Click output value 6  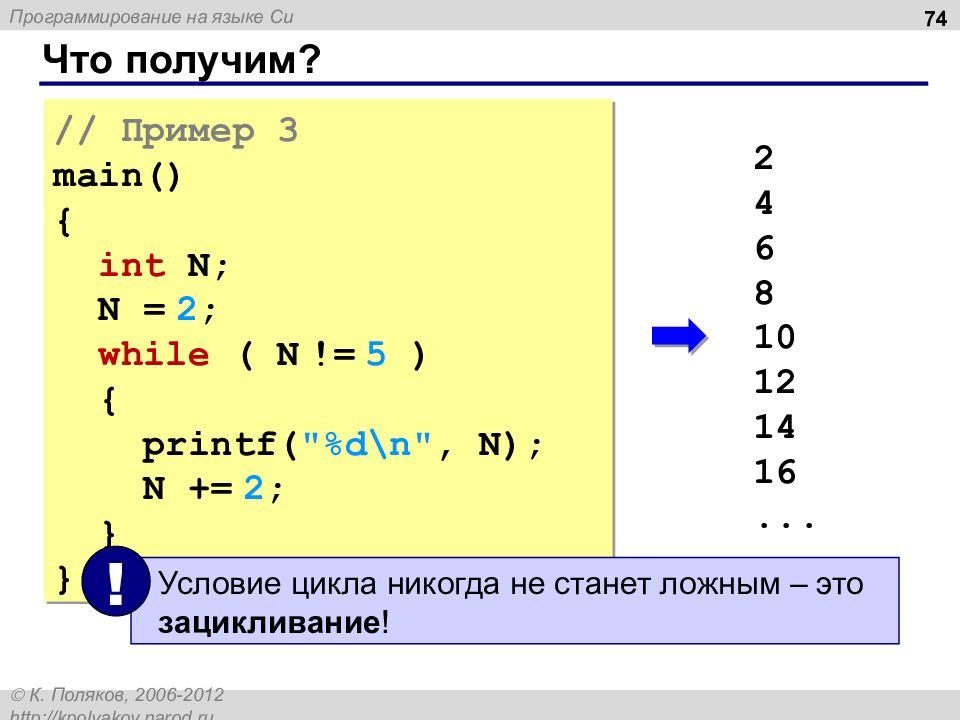(x=763, y=247)
